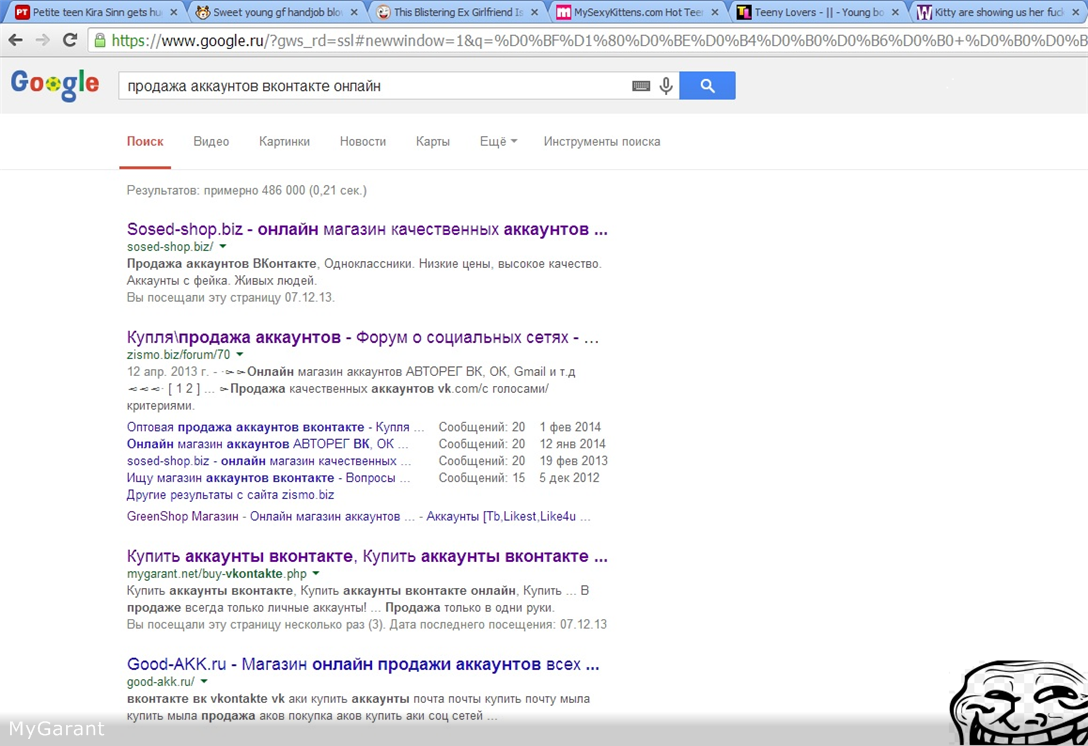Open Инструменты поиска search tools

[x=602, y=142]
